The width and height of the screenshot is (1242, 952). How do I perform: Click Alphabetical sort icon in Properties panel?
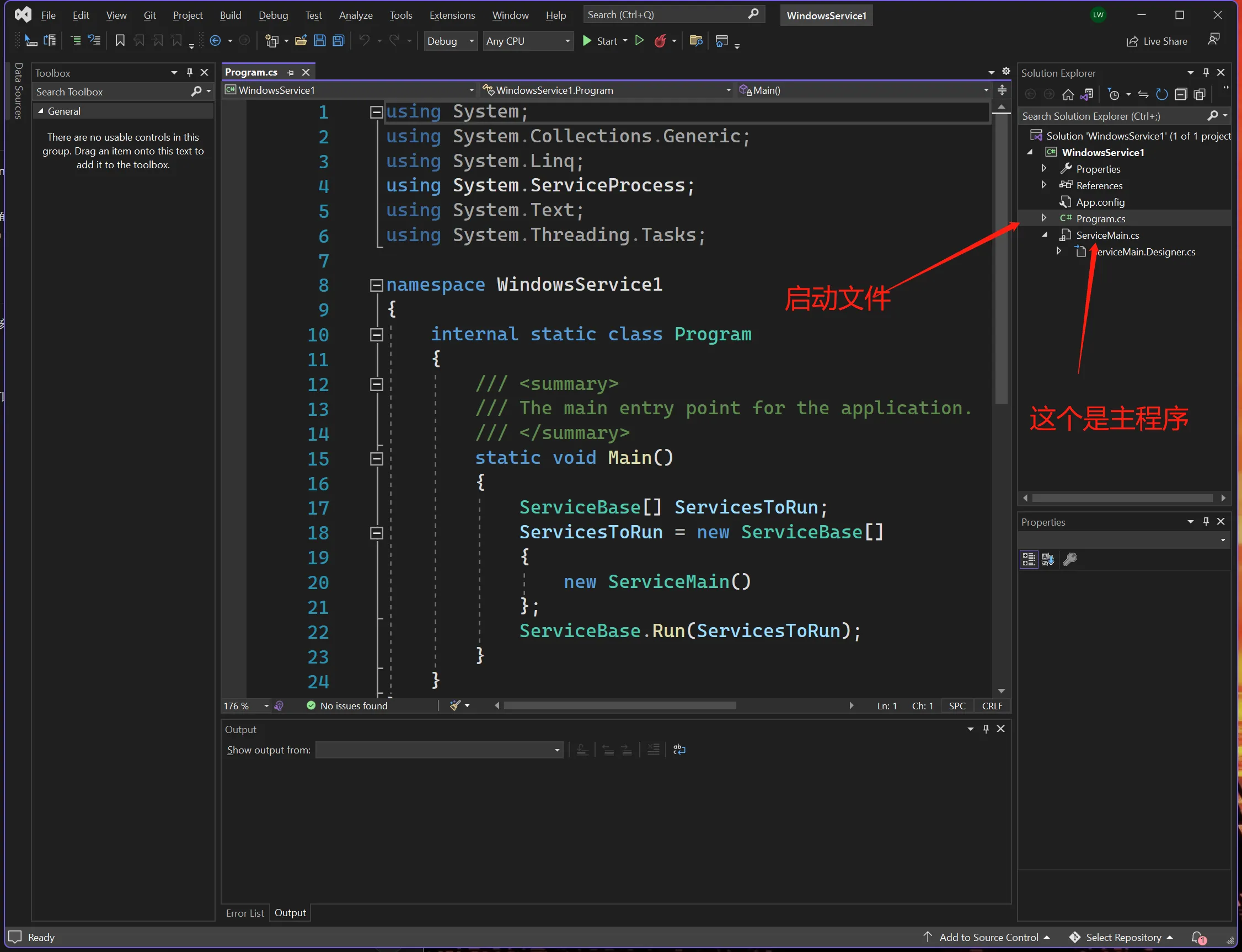click(x=1048, y=559)
